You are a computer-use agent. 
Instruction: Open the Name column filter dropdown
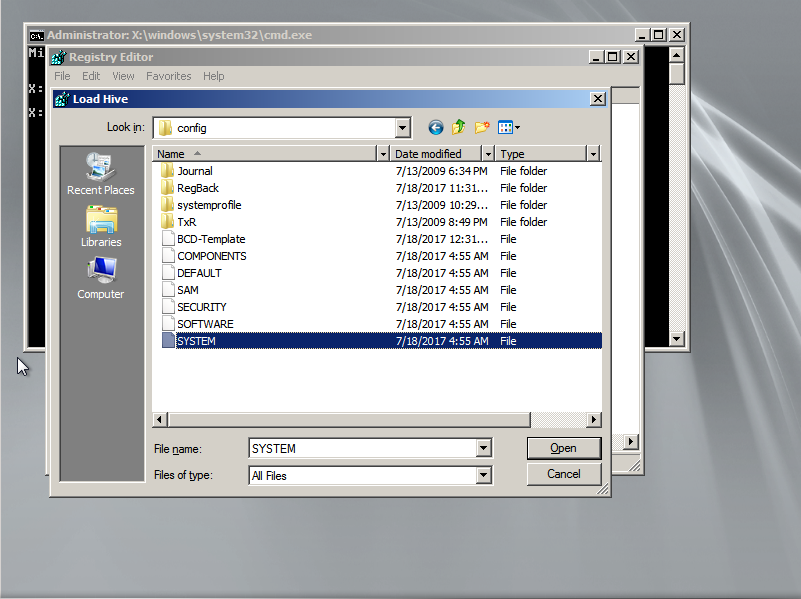point(383,154)
